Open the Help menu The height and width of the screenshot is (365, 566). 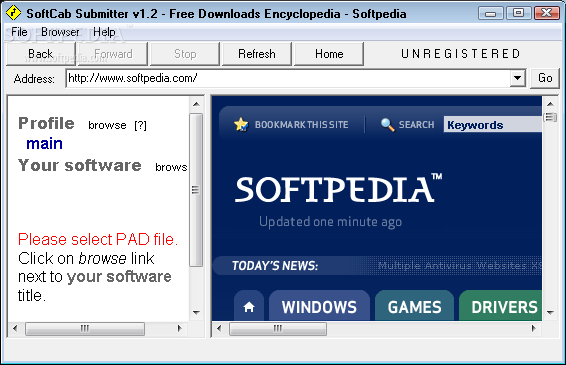click(x=104, y=32)
